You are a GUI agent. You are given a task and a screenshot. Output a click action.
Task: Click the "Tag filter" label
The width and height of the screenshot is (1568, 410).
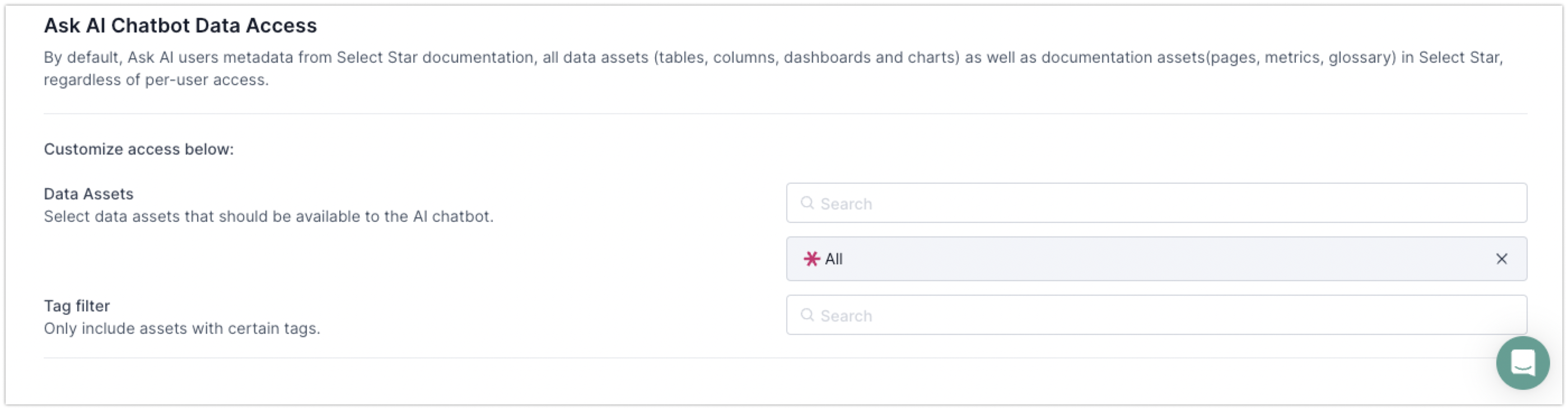77,306
